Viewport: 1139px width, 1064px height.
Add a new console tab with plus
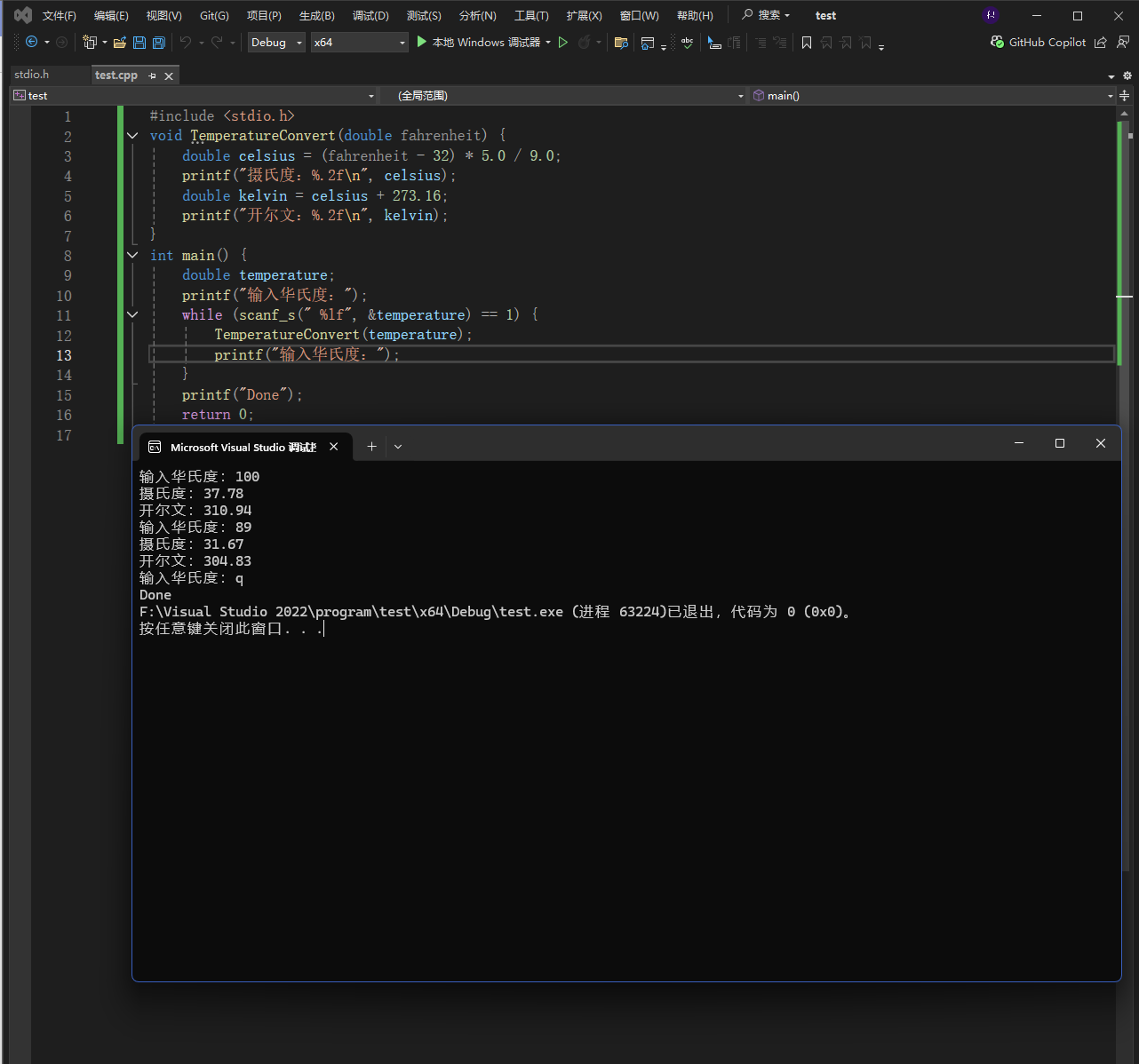pyautogui.click(x=371, y=447)
